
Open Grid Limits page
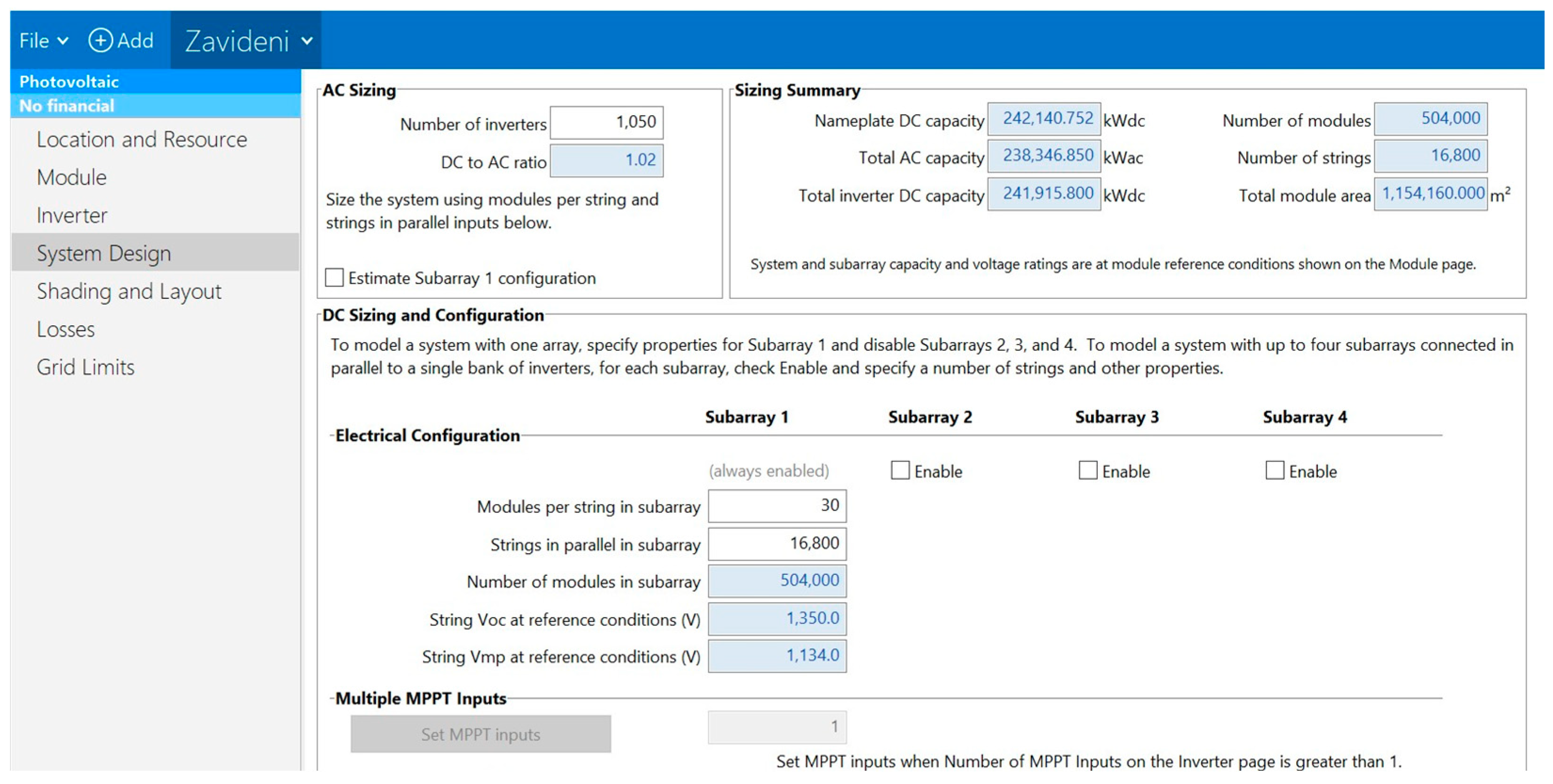(x=85, y=367)
